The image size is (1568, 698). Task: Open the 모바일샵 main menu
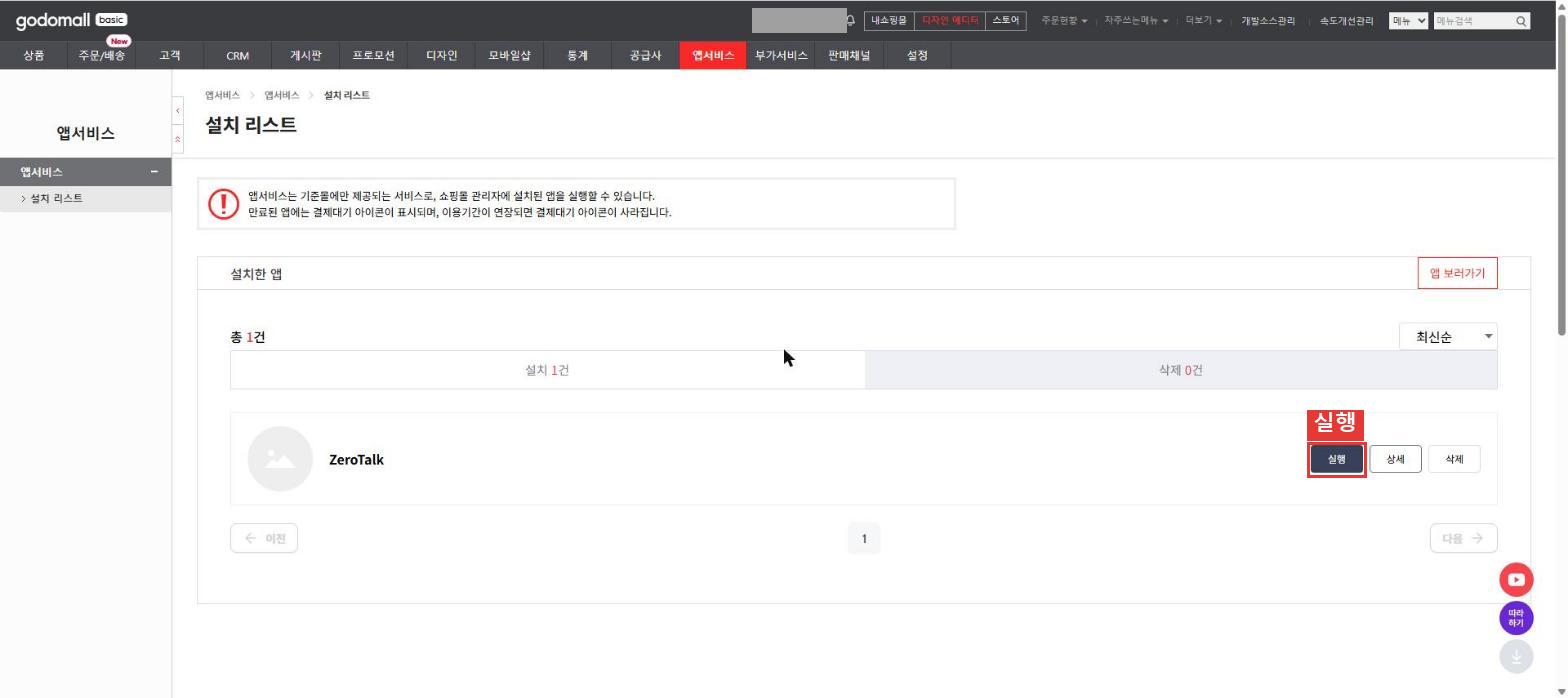point(510,56)
